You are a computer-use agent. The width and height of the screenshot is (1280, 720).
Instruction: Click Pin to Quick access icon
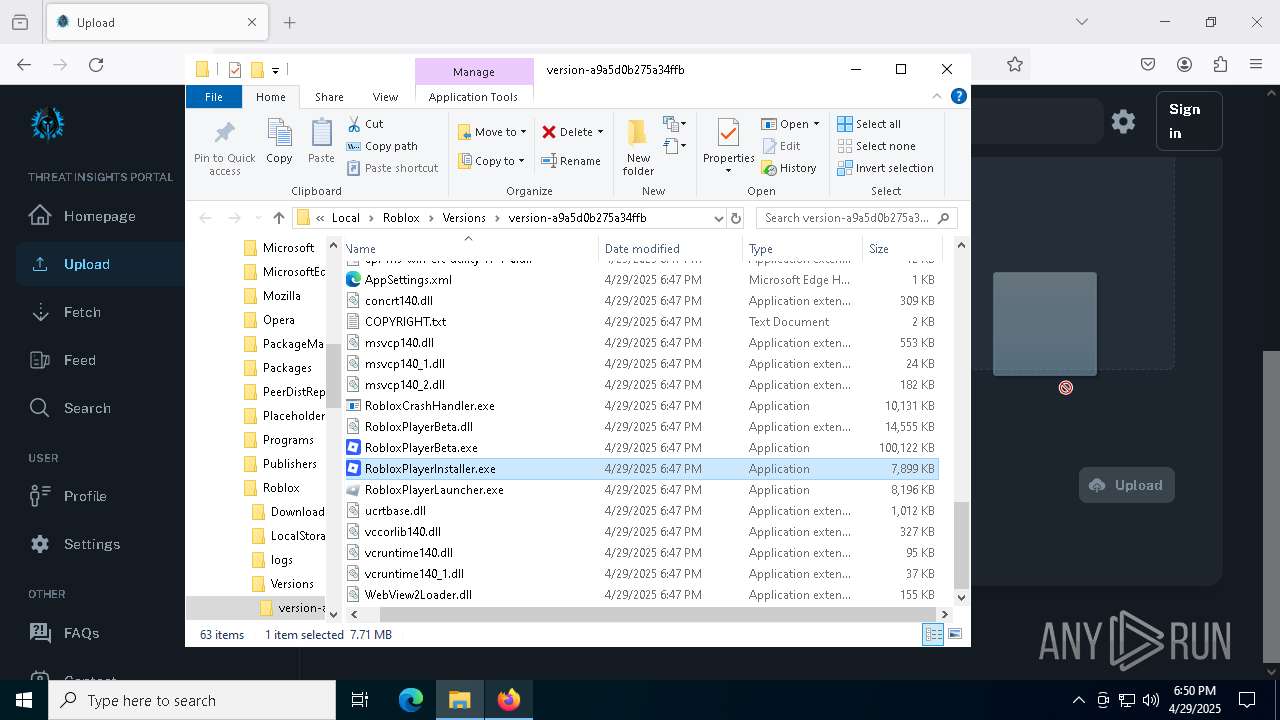pos(224,147)
